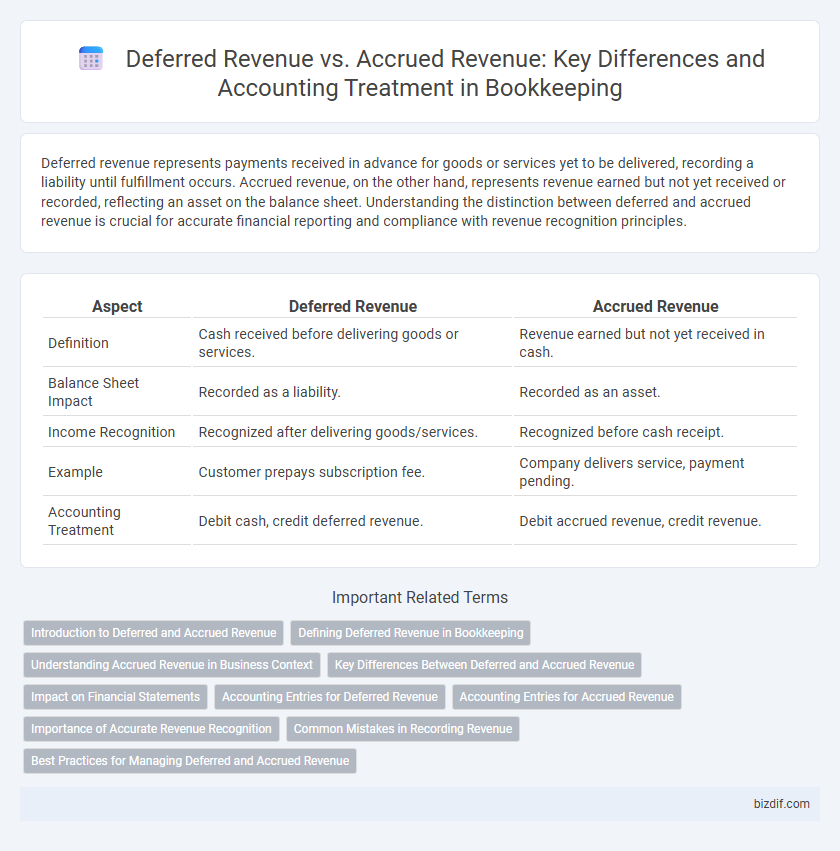Screen dimensions: 840x851
Task: Select Understanding Accrued Revenue in Business Context tag
Action: coord(172,665)
